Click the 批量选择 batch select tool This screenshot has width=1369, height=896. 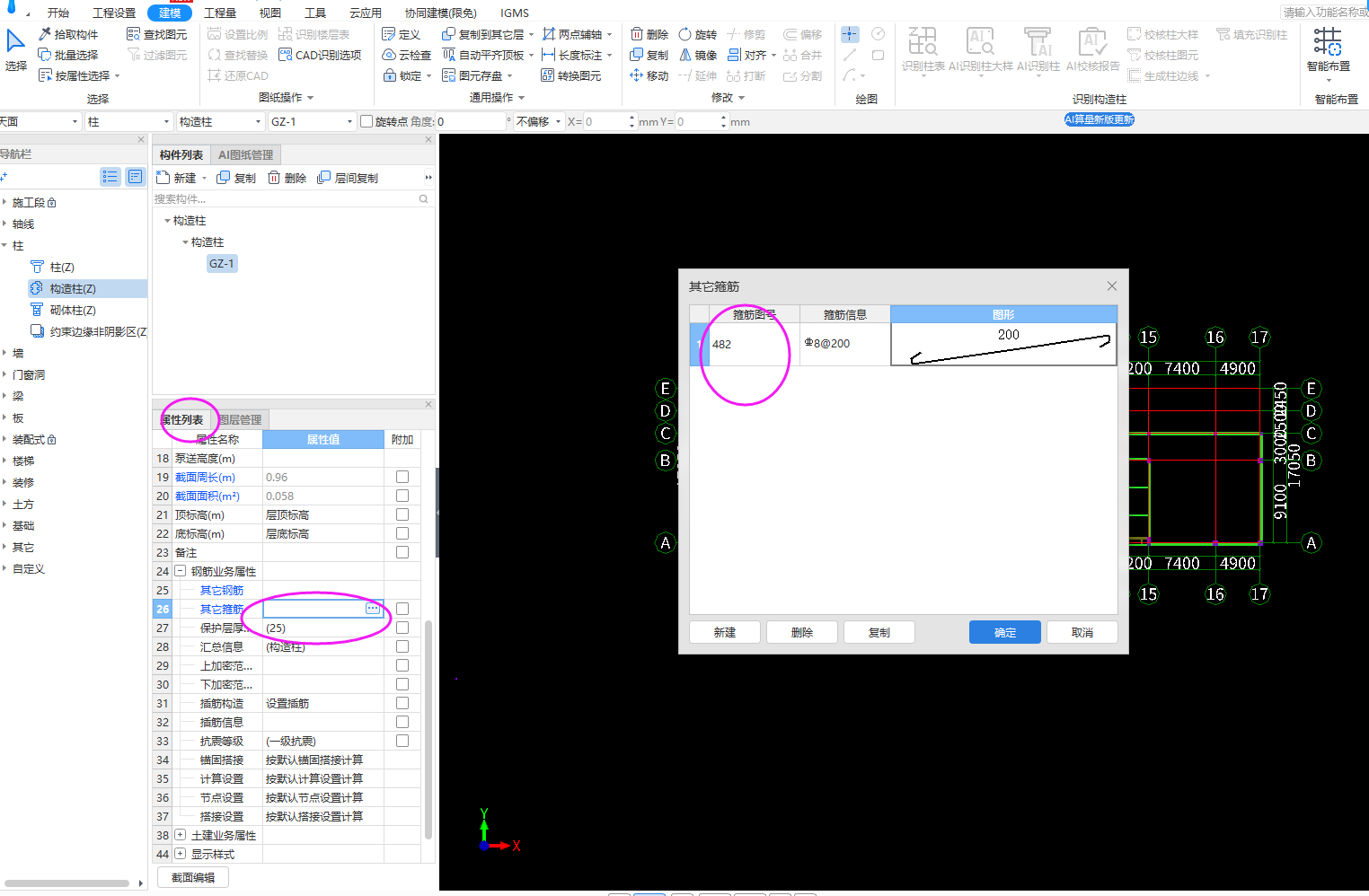tap(68, 55)
